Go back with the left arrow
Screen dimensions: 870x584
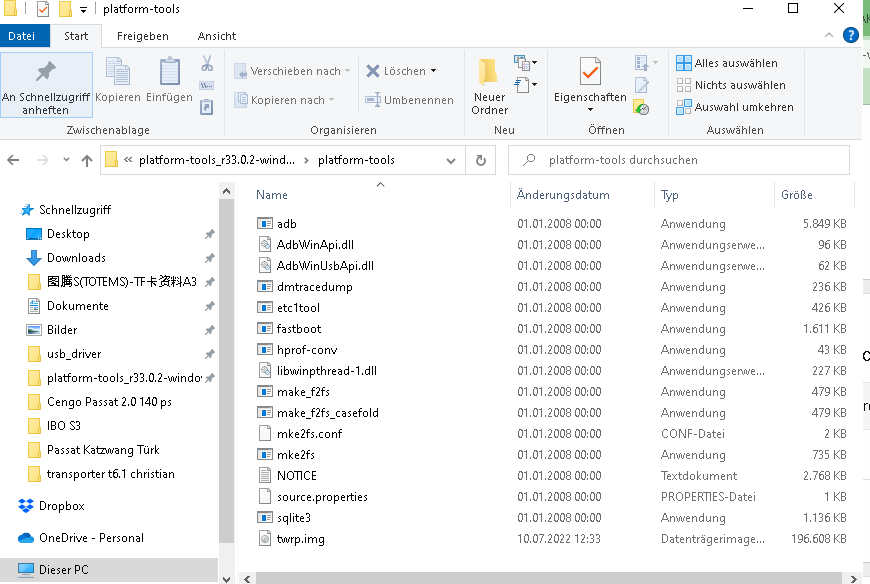pos(13,160)
